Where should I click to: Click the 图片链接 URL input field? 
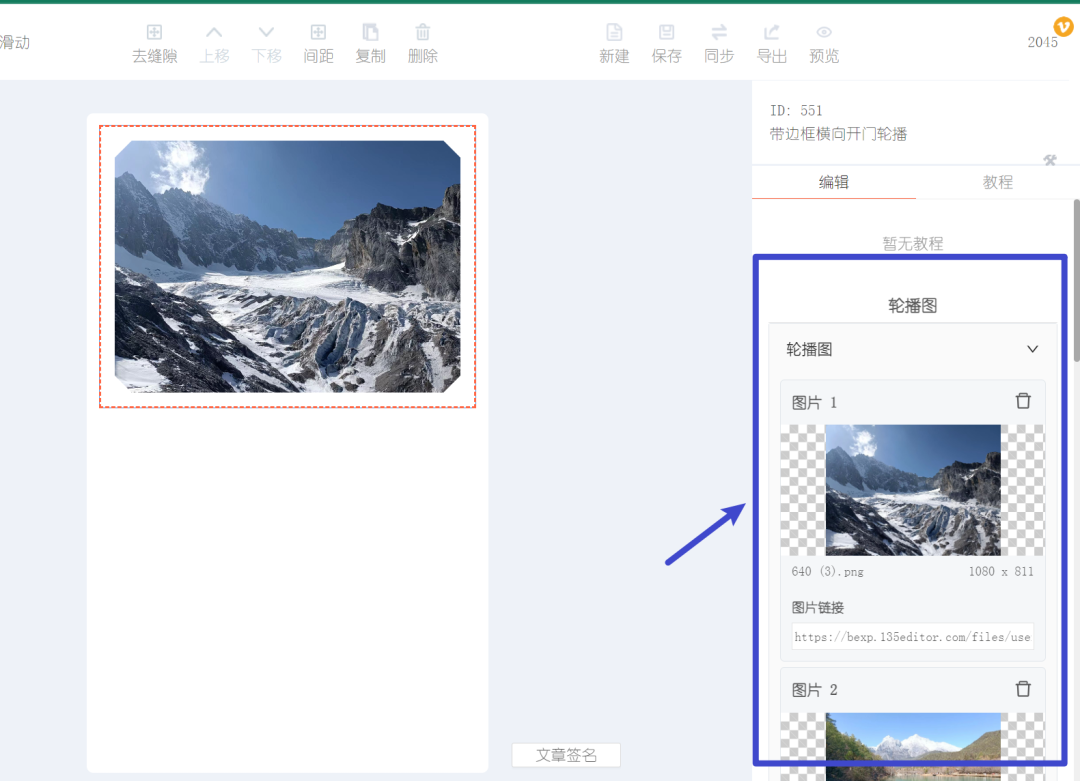point(913,637)
